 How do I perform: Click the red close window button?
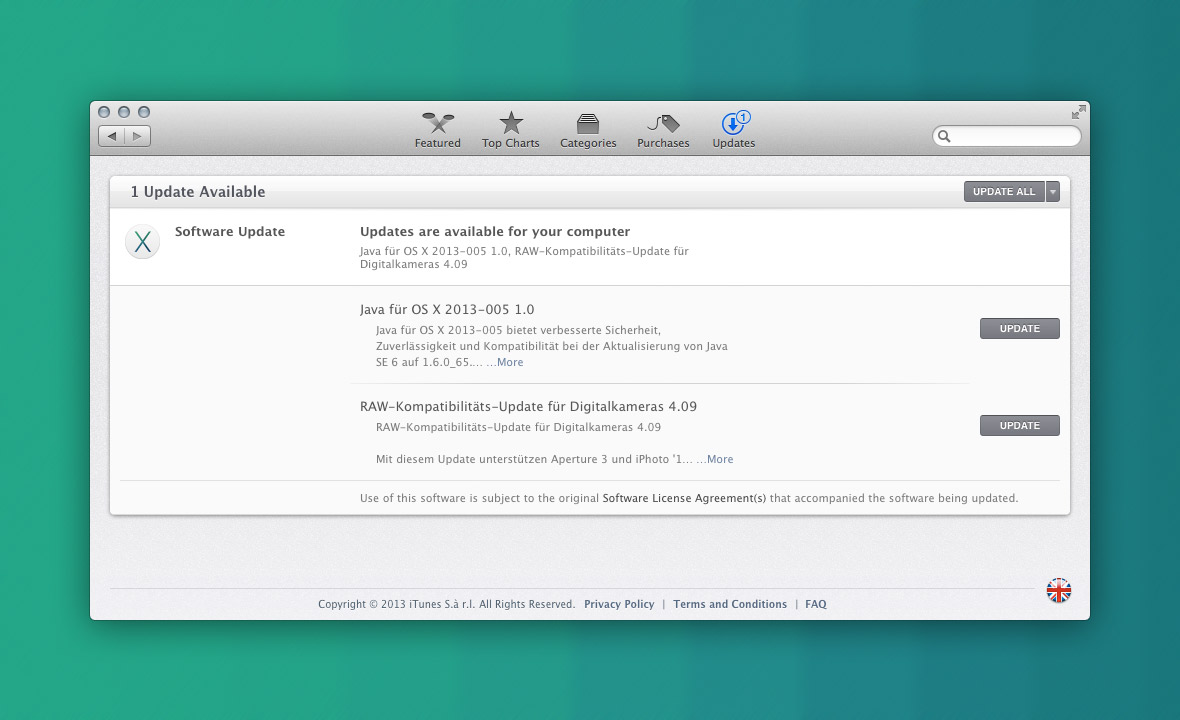(x=104, y=112)
